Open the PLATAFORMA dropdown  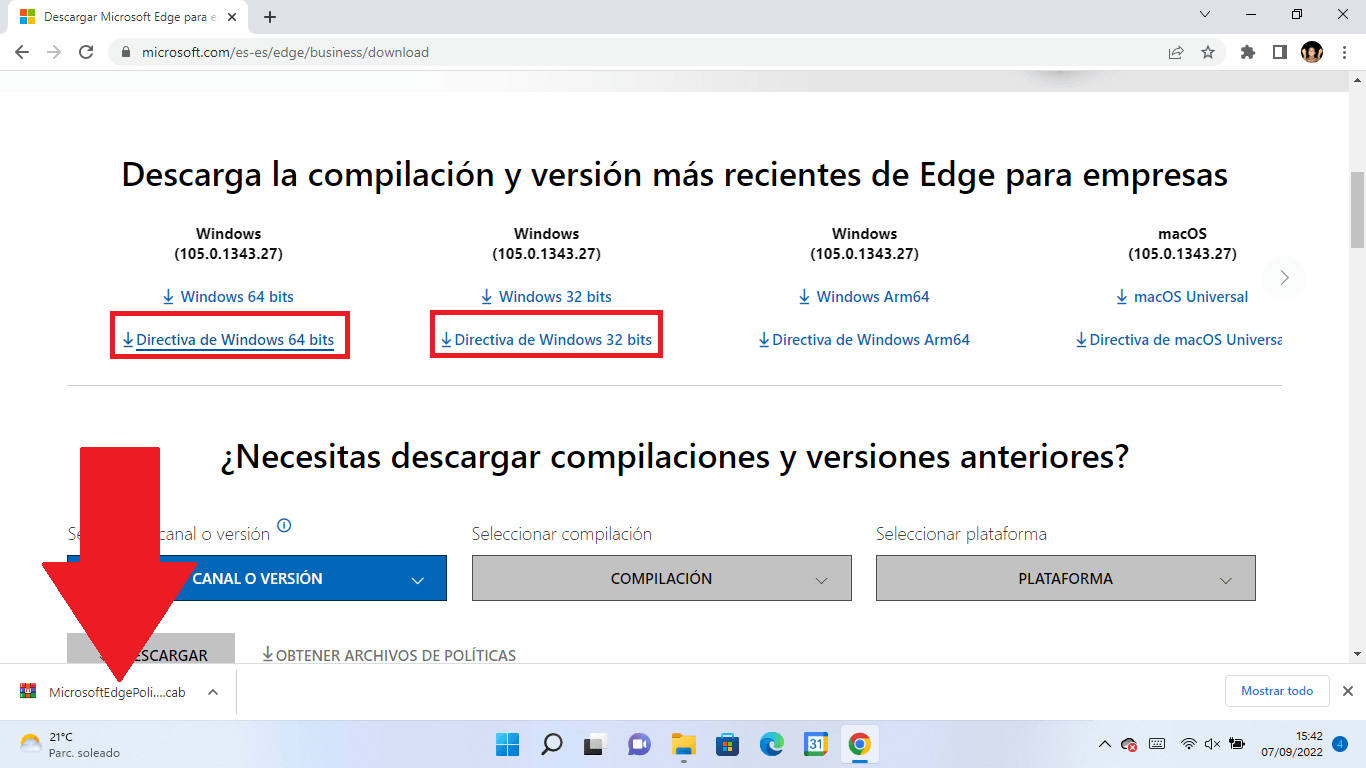pos(1065,578)
